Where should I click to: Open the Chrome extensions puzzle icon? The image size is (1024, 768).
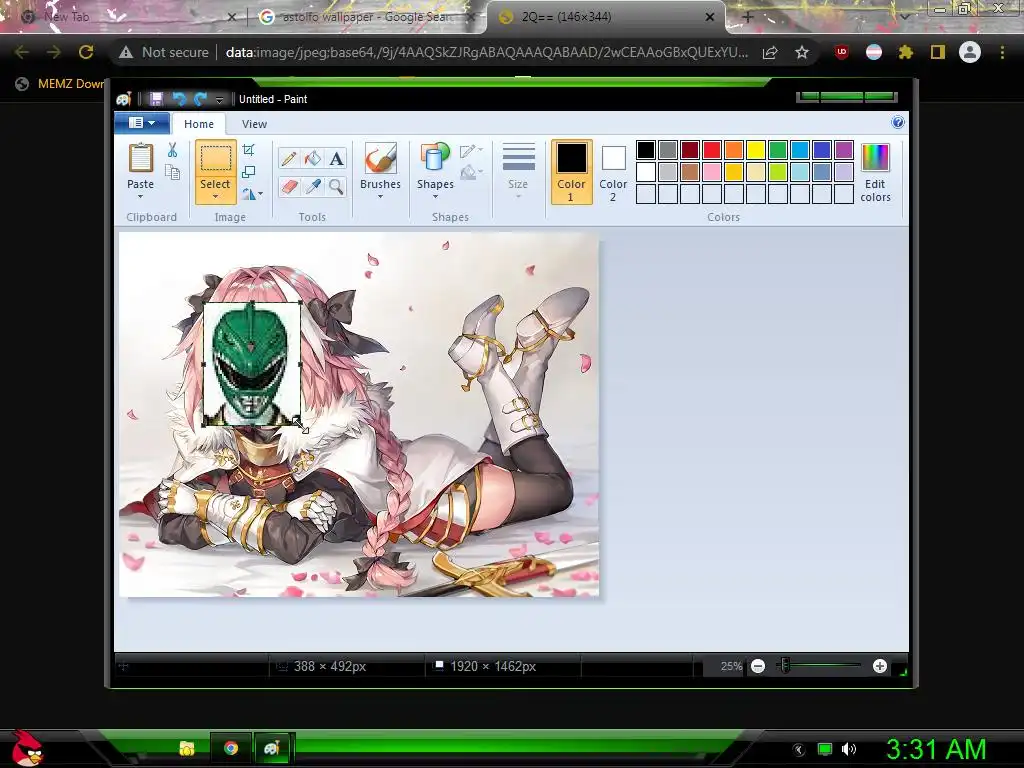(x=906, y=52)
